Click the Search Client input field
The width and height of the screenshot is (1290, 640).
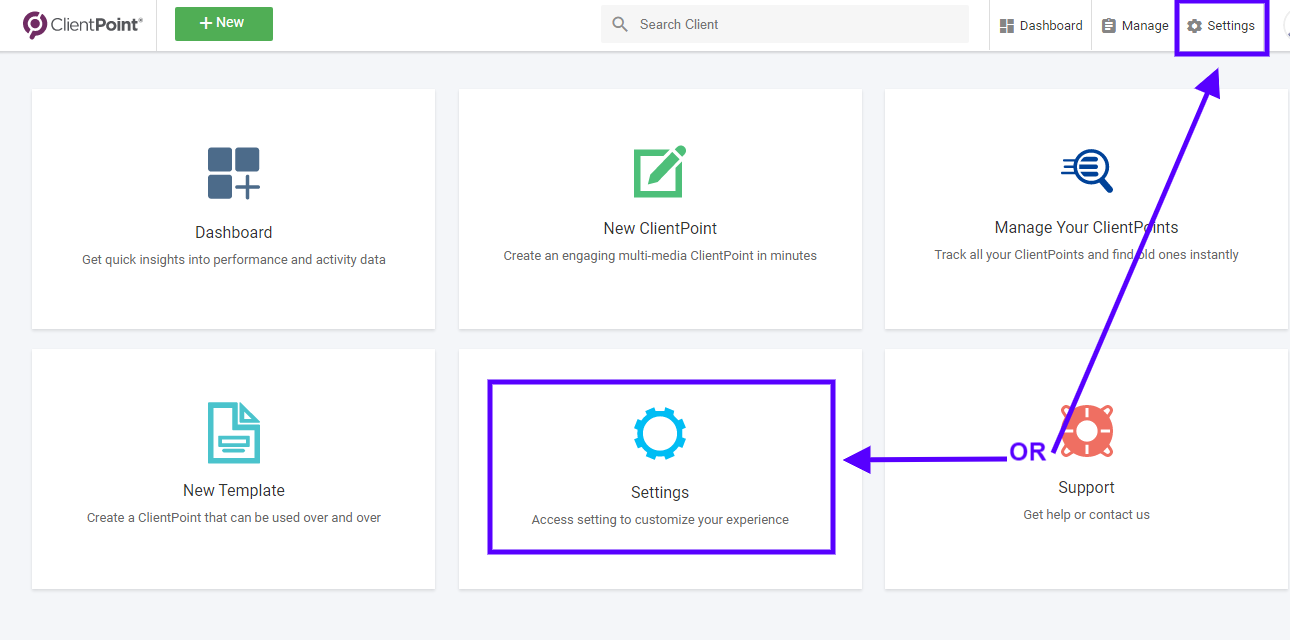tap(785, 24)
